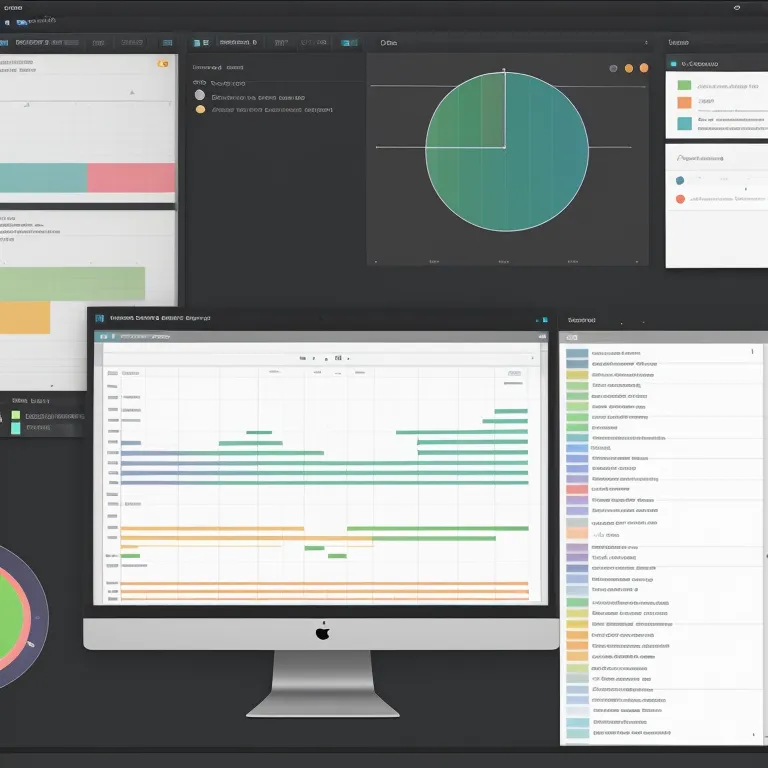
Task: Click the icon in the top-right corner of title bar
Action: point(737,8)
